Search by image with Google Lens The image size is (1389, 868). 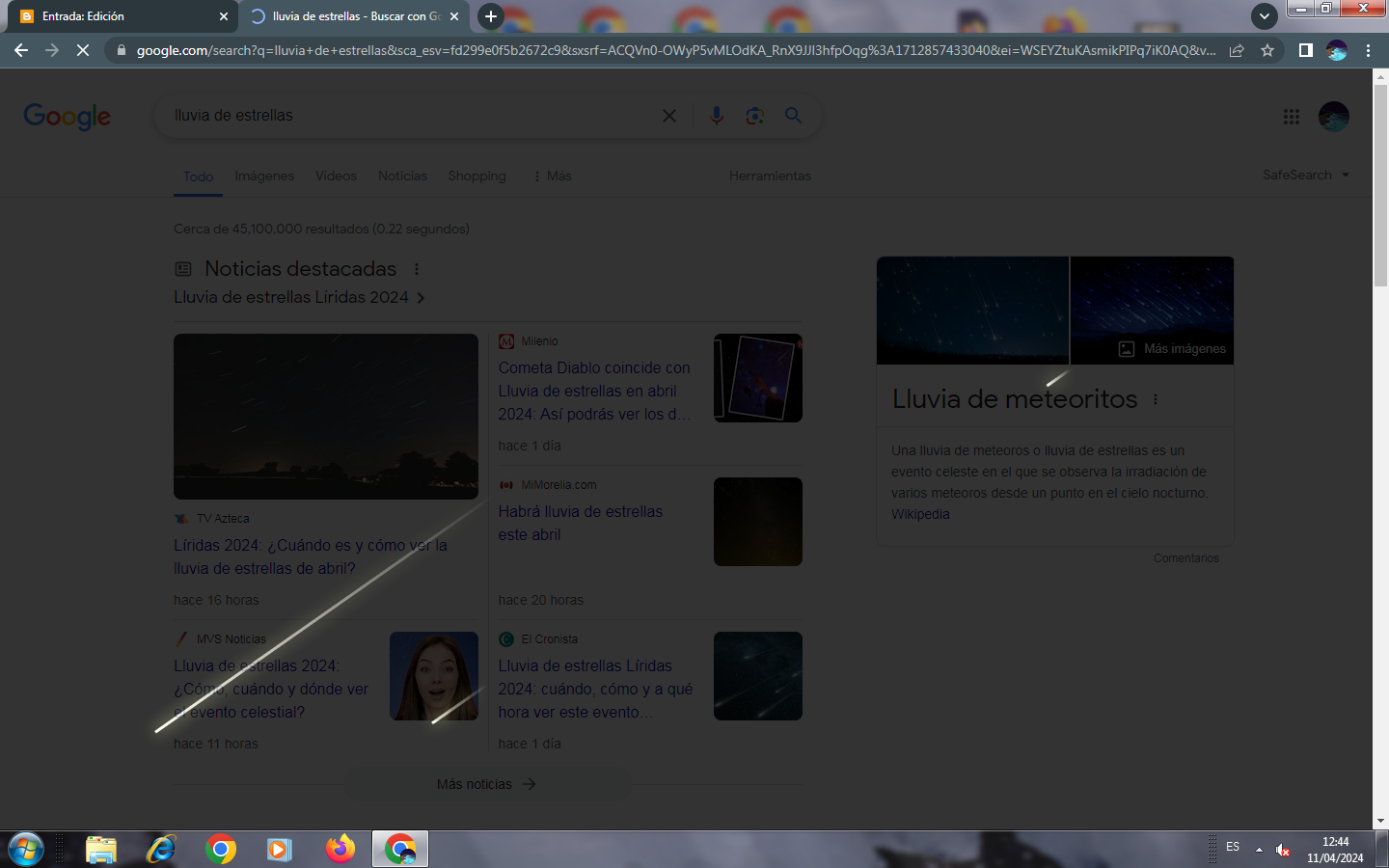click(x=755, y=116)
